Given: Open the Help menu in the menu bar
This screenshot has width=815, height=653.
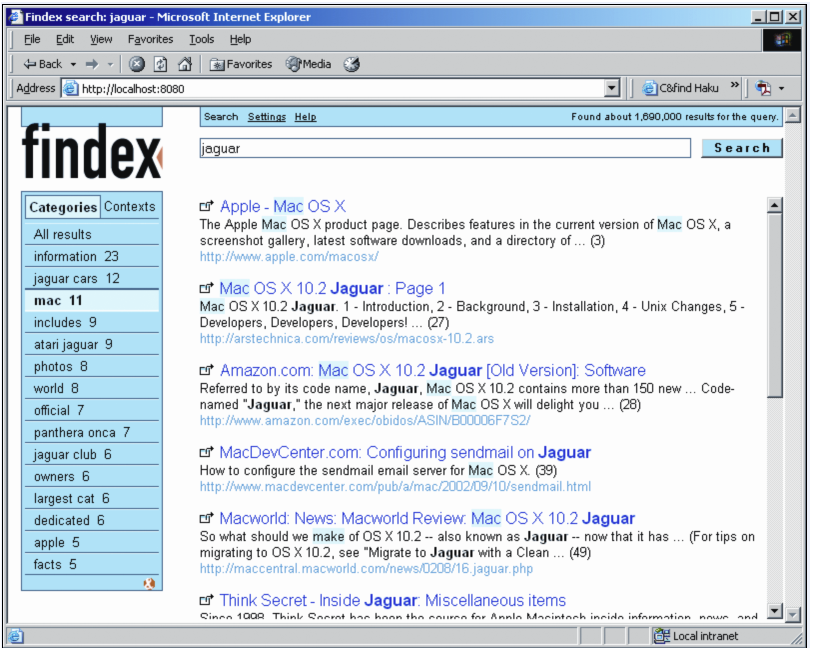Looking at the screenshot, I should click(240, 40).
